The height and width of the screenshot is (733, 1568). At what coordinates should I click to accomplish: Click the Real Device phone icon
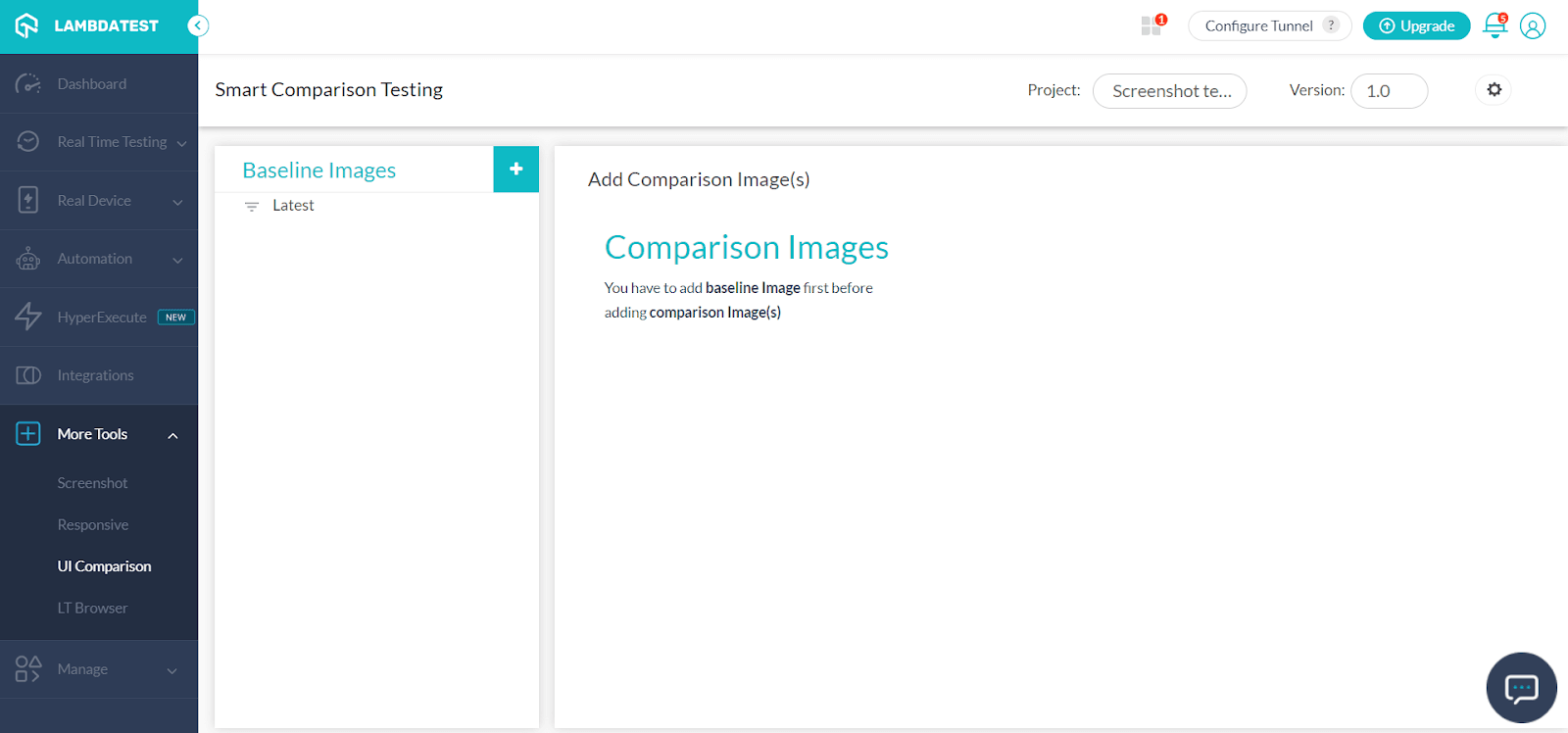pyautogui.click(x=28, y=200)
